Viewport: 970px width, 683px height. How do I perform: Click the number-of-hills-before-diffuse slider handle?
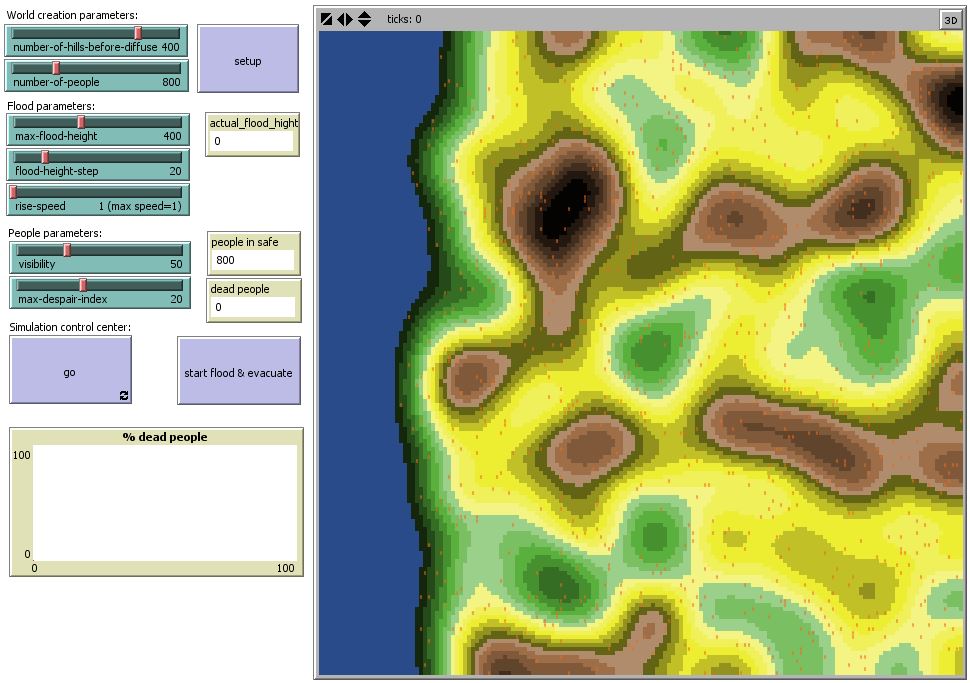(138, 33)
